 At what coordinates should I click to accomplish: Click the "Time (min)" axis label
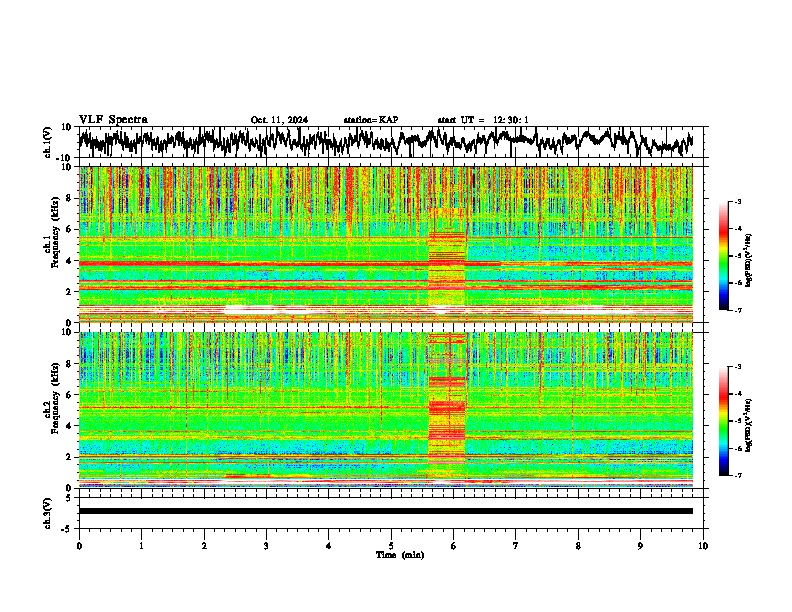[400, 555]
